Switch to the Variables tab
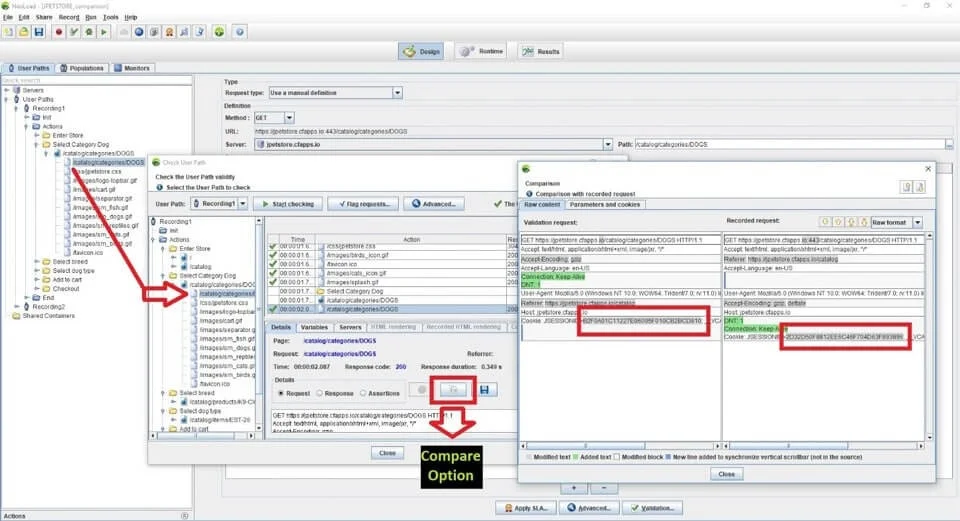Screen dimensions: 960x521 (x=314, y=328)
